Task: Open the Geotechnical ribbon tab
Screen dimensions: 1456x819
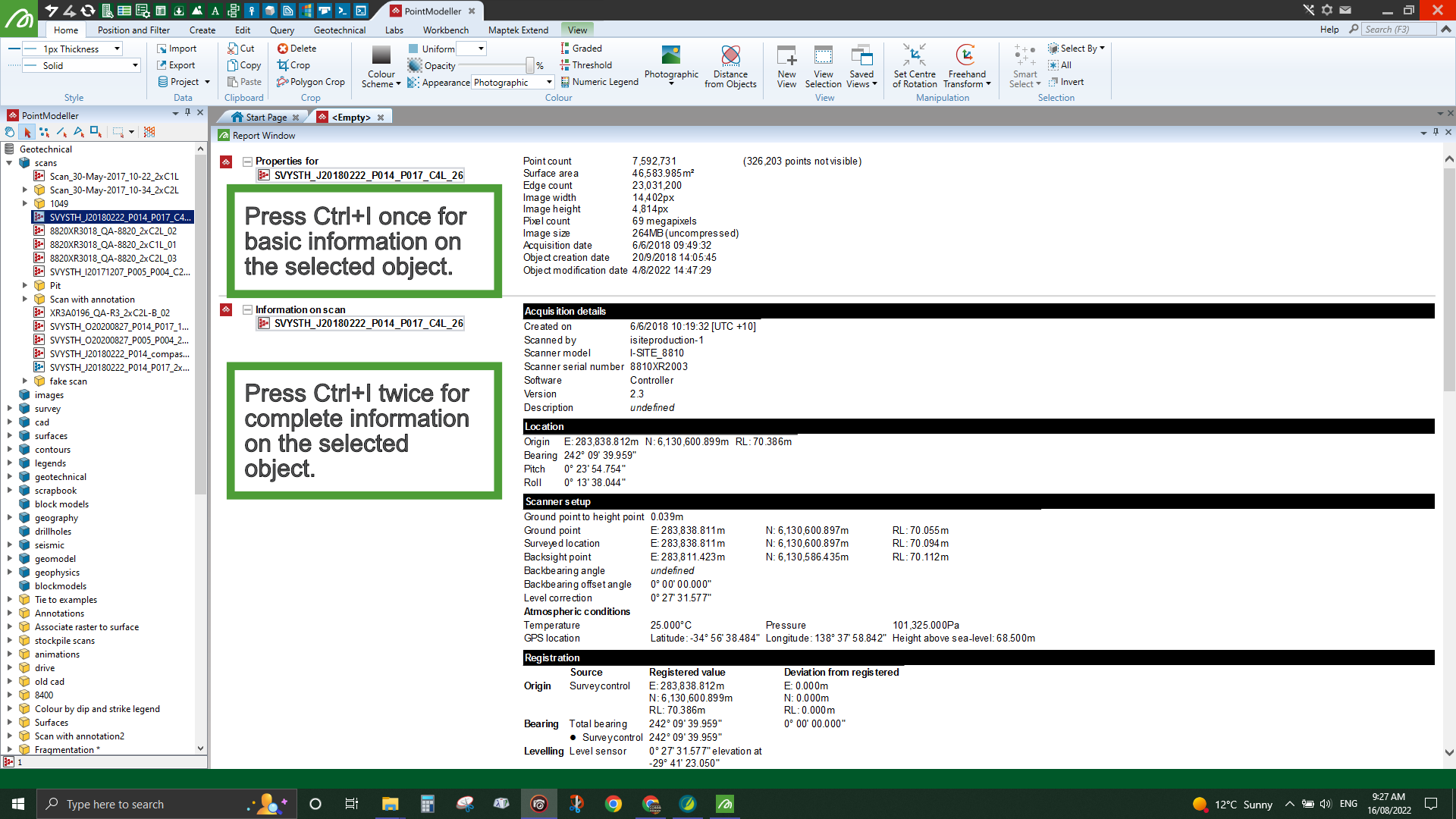Action: (339, 30)
